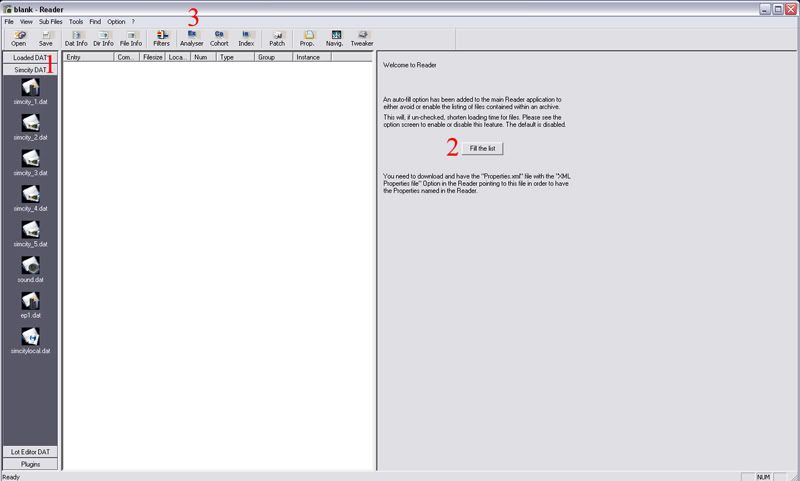
Task: Click the Navig. toolbar icon
Action: pyautogui.click(x=335, y=38)
